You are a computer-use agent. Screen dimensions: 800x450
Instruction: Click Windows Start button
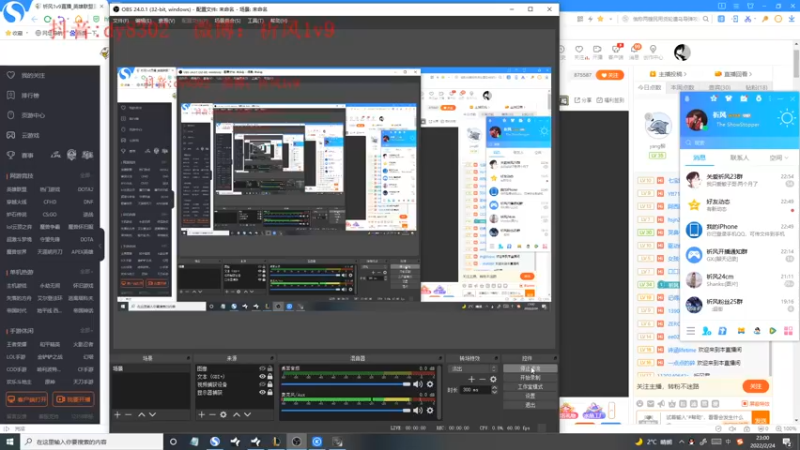[10, 442]
